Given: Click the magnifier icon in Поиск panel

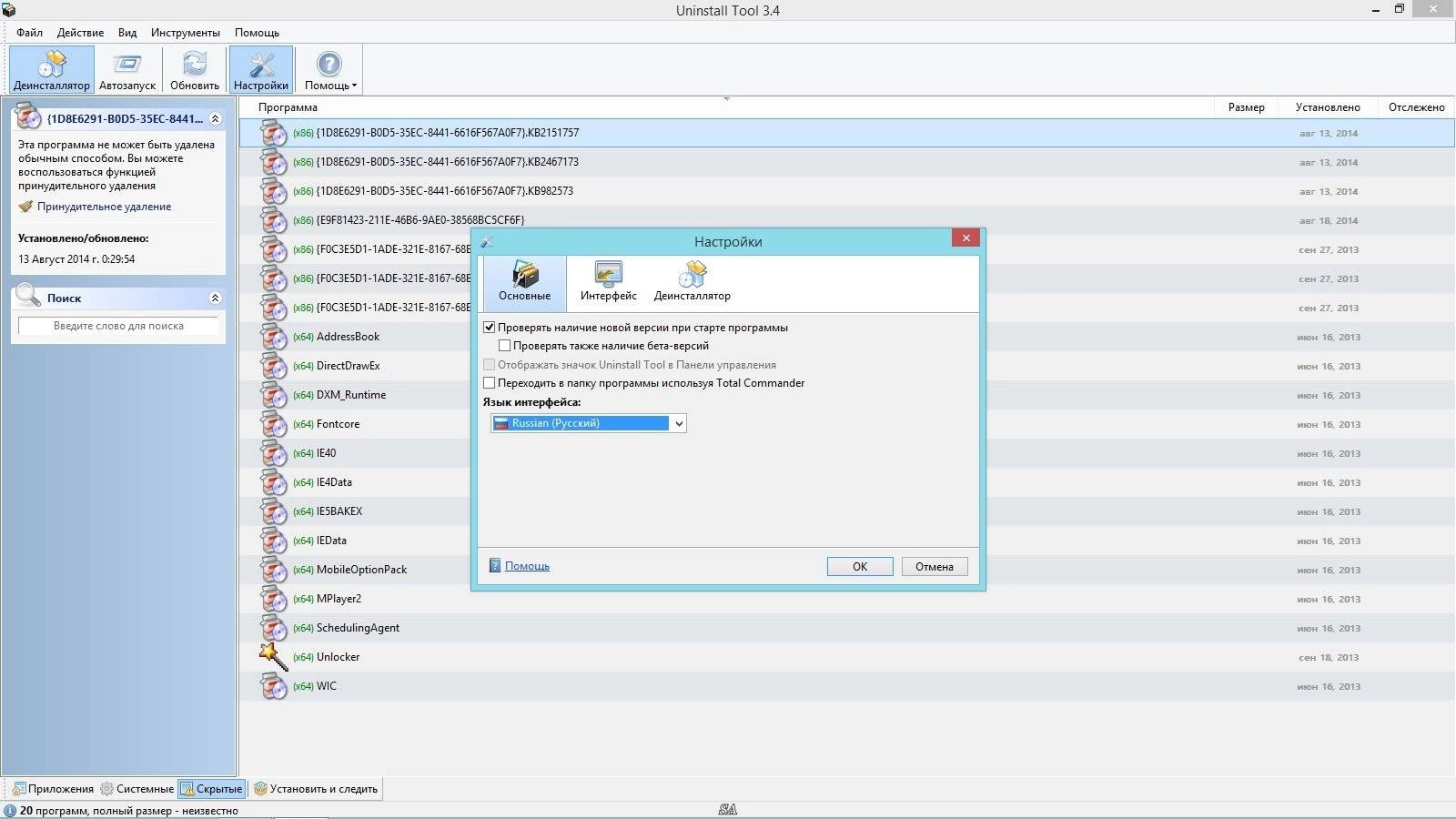Looking at the screenshot, I should [x=29, y=296].
